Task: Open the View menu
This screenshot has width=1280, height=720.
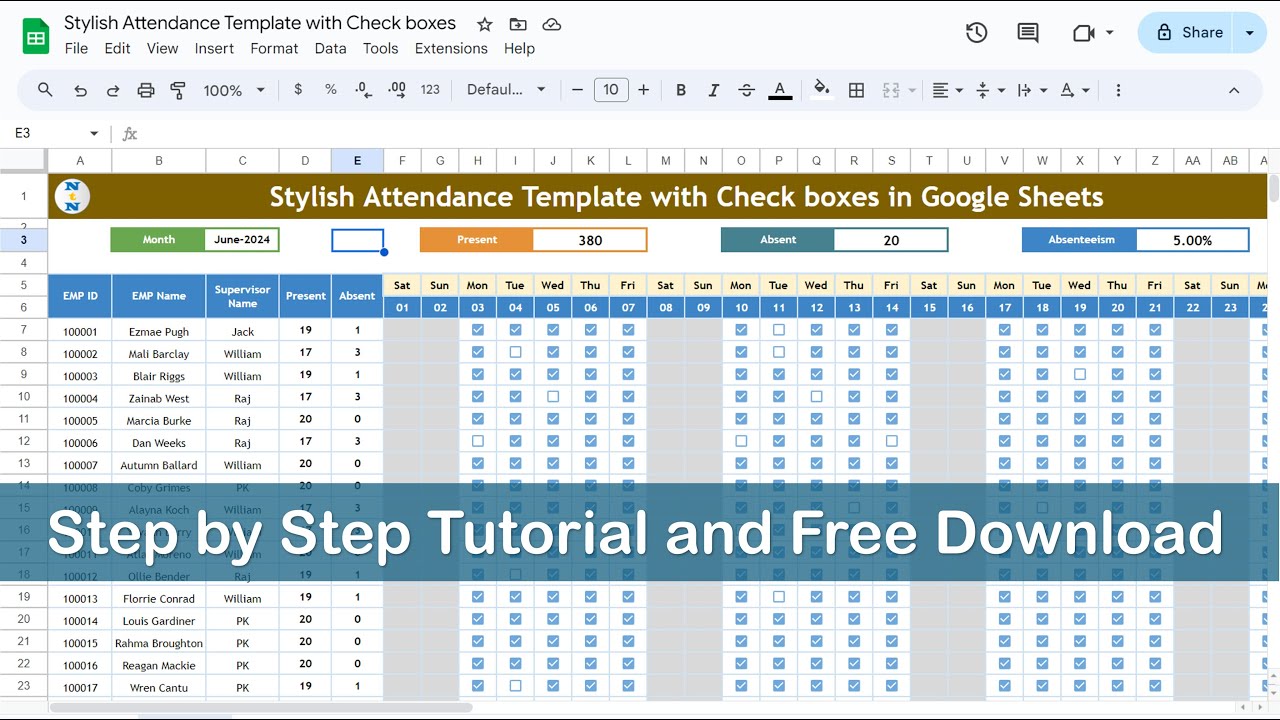Action: click(x=162, y=48)
